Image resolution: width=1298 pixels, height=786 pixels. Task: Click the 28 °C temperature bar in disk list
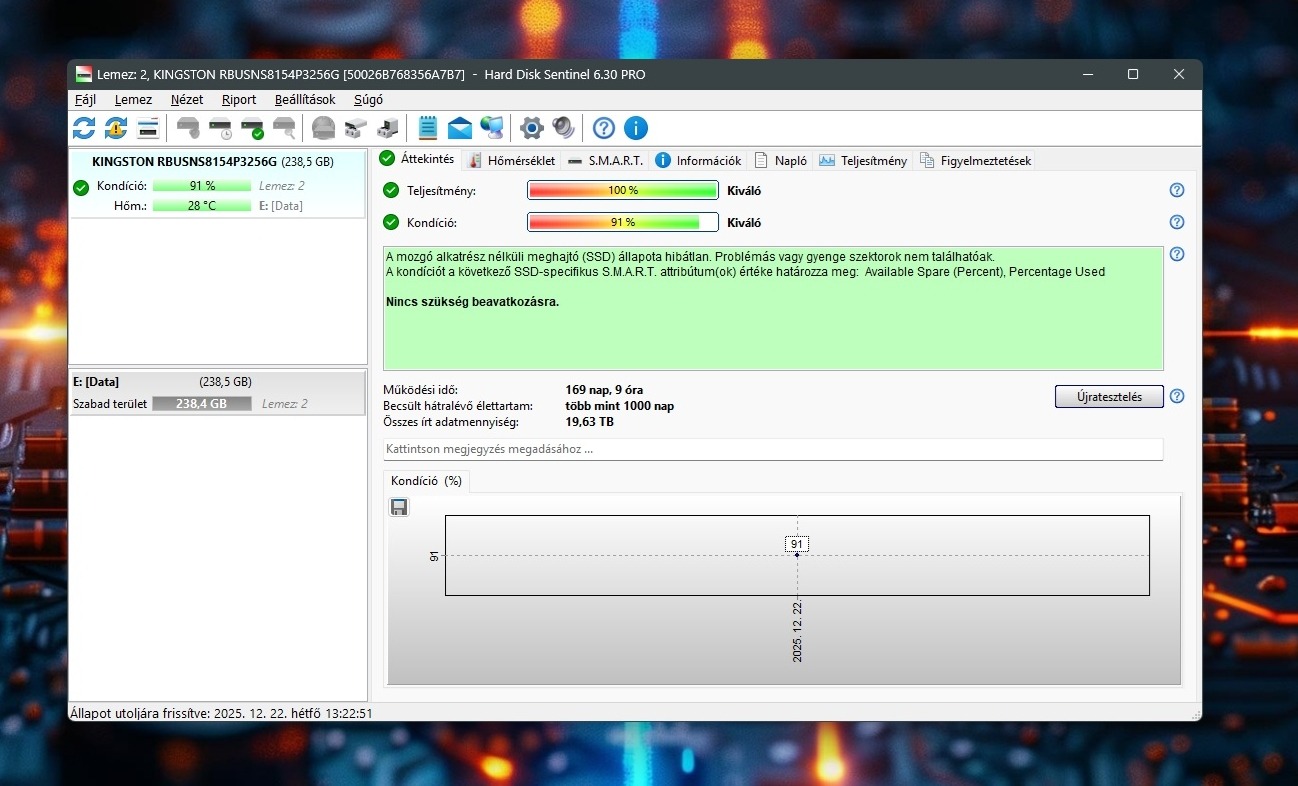202,206
